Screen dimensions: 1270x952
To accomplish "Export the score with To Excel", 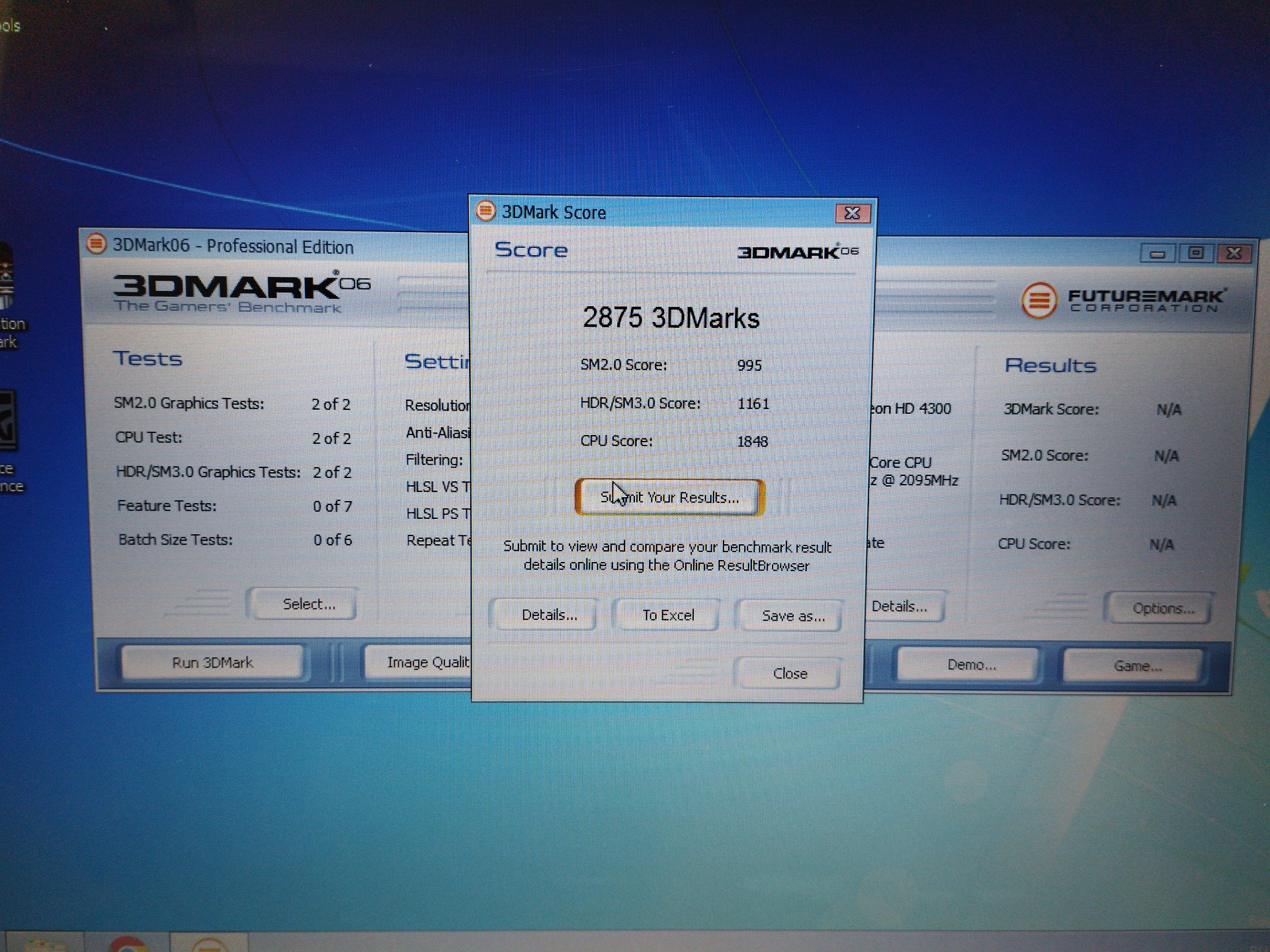I will point(668,615).
